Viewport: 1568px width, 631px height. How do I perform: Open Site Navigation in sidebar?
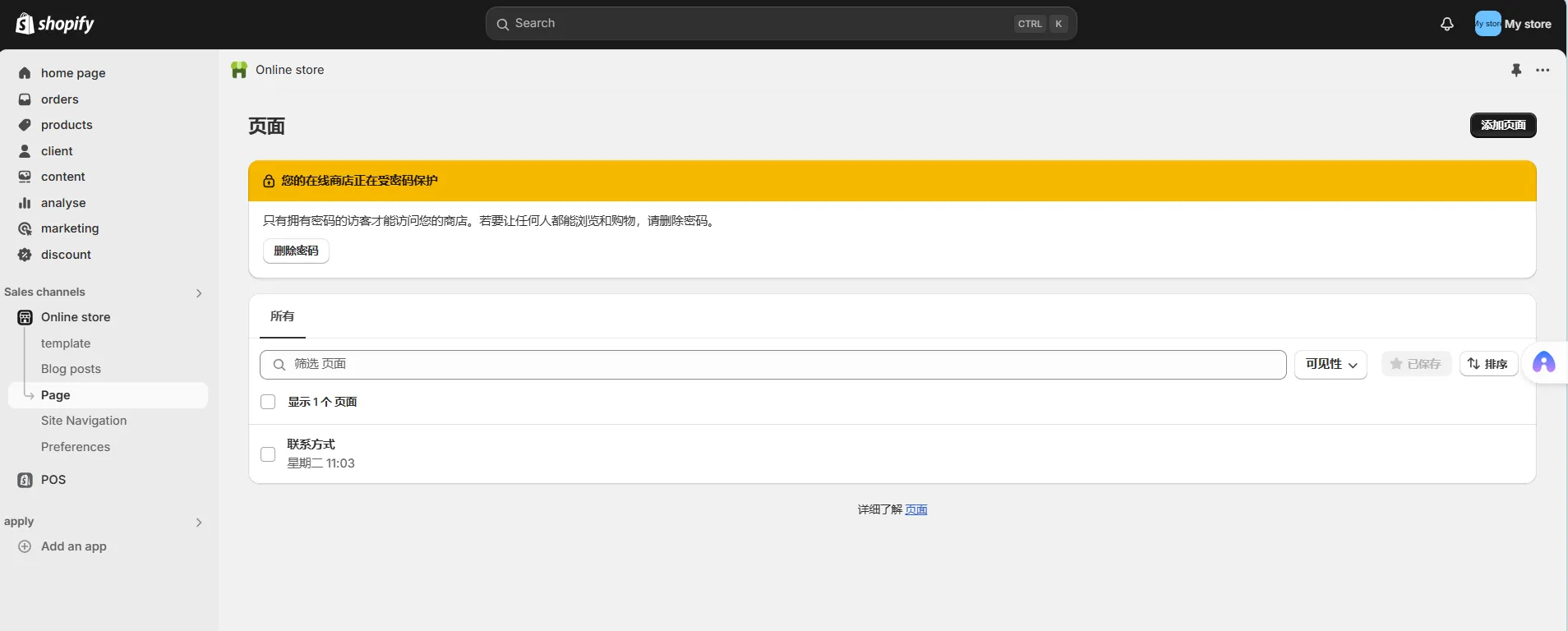point(84,421)
